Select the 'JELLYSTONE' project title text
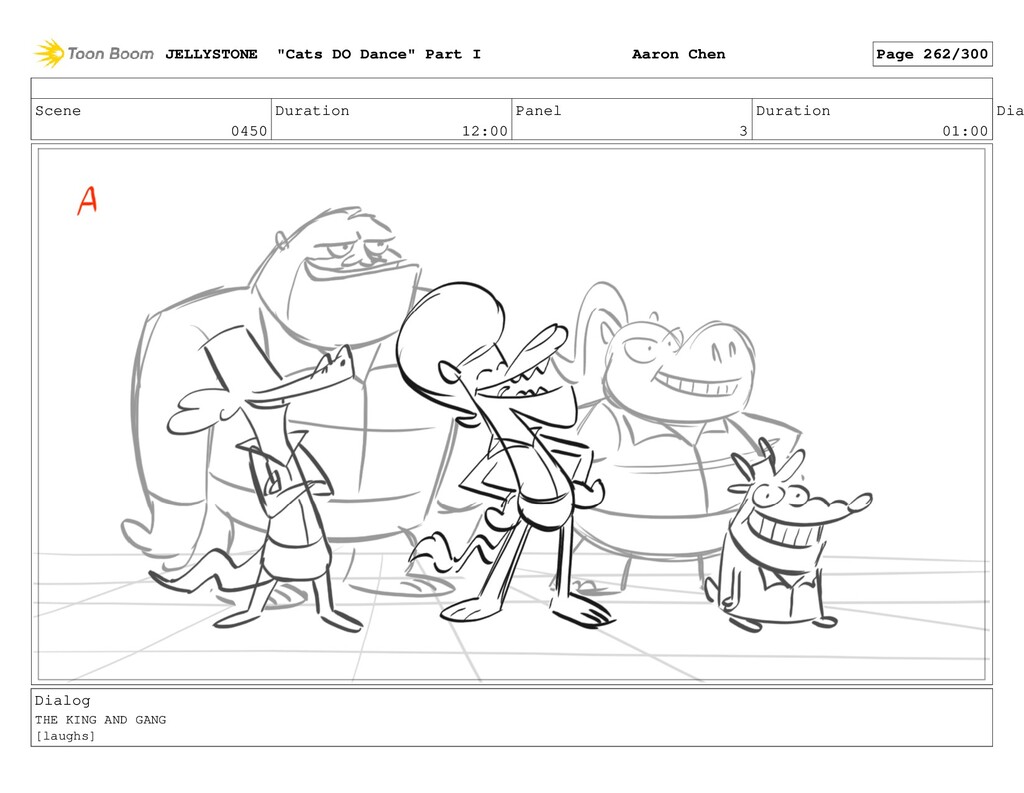 (211, 54)
